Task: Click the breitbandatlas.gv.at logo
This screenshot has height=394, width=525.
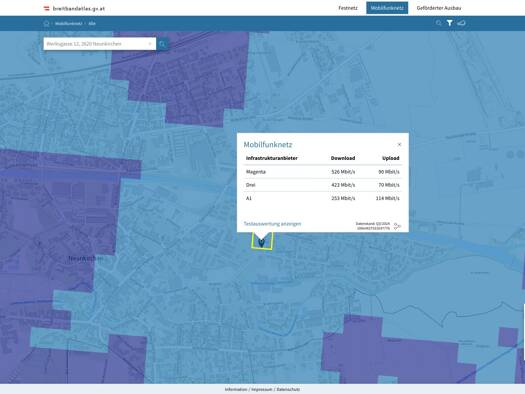Action: point(74,8)
